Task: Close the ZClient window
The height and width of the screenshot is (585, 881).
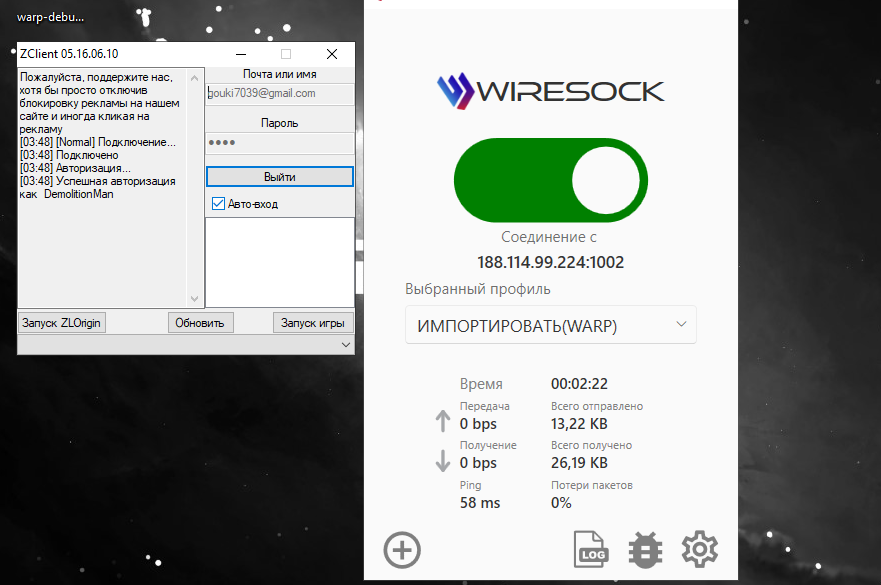Action: click(x=332, y=54)
